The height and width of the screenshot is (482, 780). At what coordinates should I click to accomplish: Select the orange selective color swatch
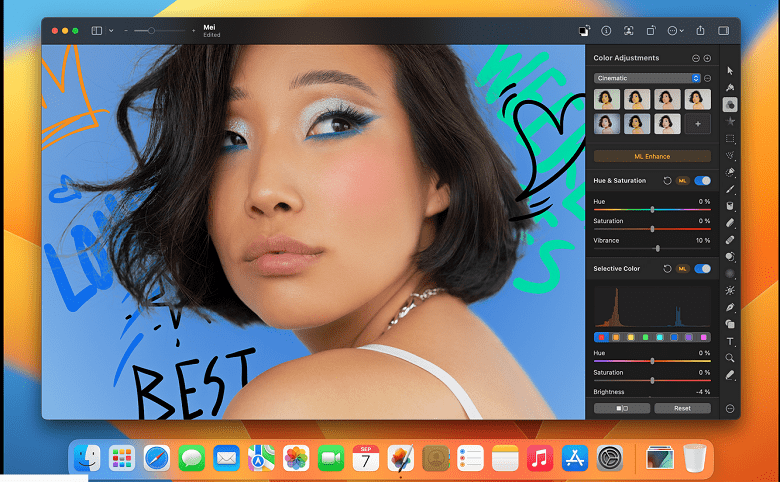pos(616,337)
